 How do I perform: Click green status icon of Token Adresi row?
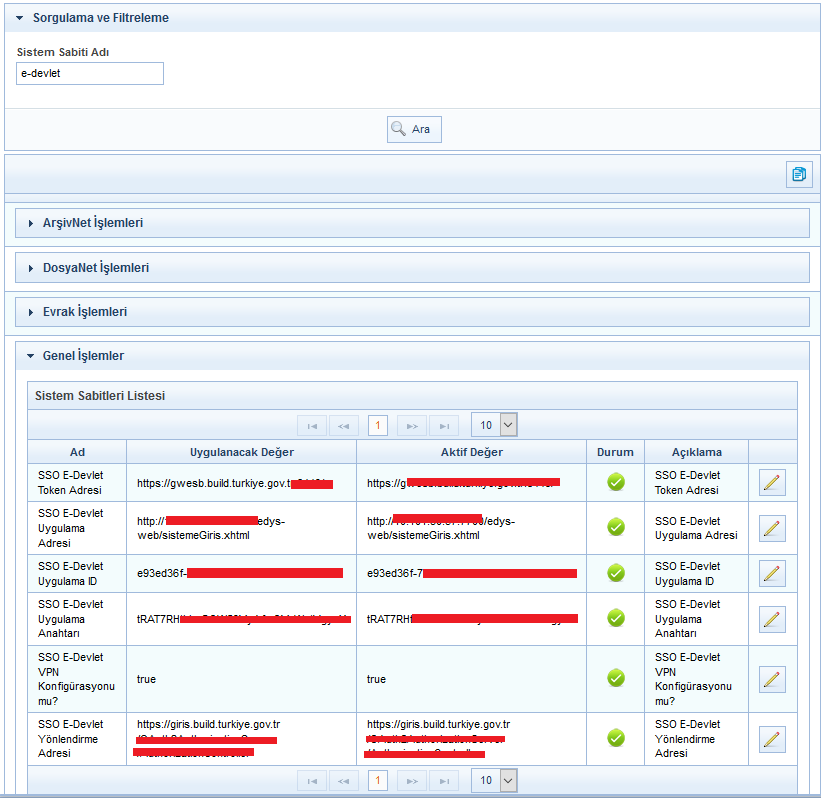coord(616,483)
